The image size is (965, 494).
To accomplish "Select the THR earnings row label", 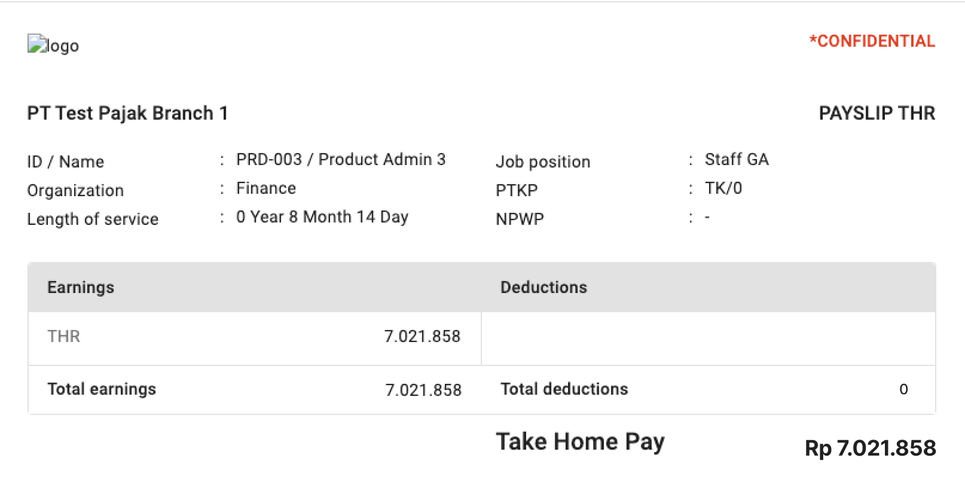I will pyautogui.click(x=64, y=337).
